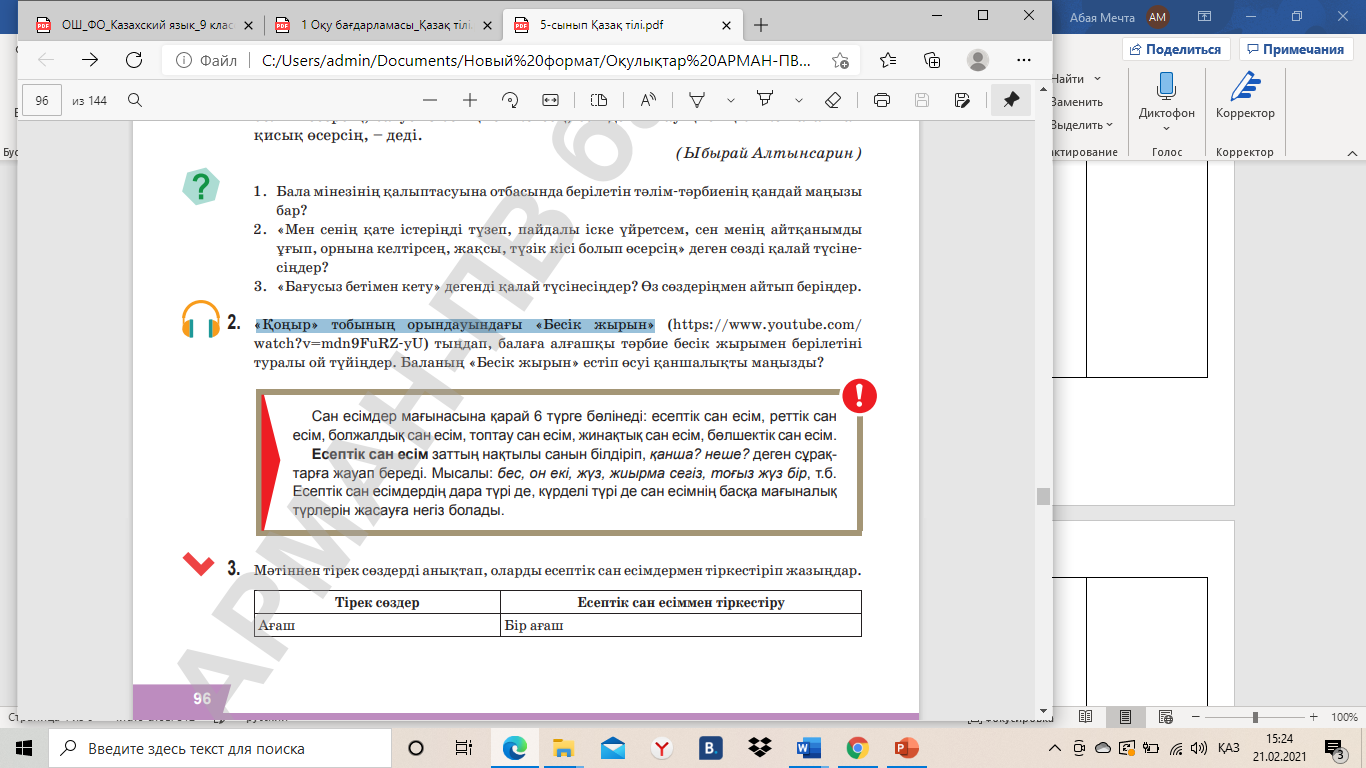Open PowerPoint from the taskbar
This screenshot has width=1366, height=768.
(906, 748)
